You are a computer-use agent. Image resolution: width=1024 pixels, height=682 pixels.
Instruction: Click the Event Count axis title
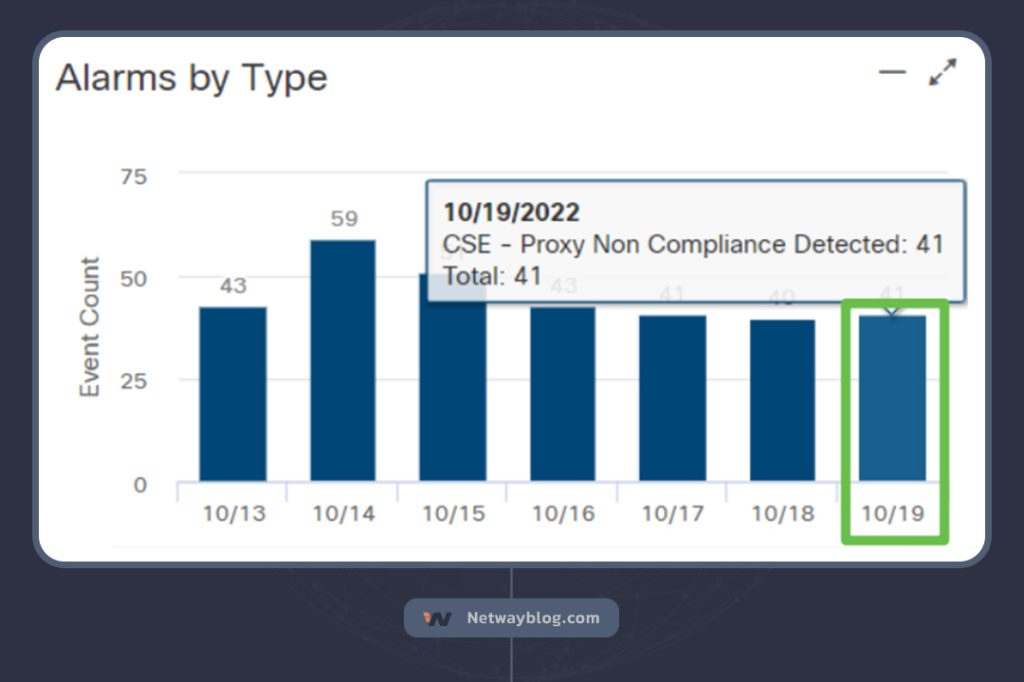91,327
